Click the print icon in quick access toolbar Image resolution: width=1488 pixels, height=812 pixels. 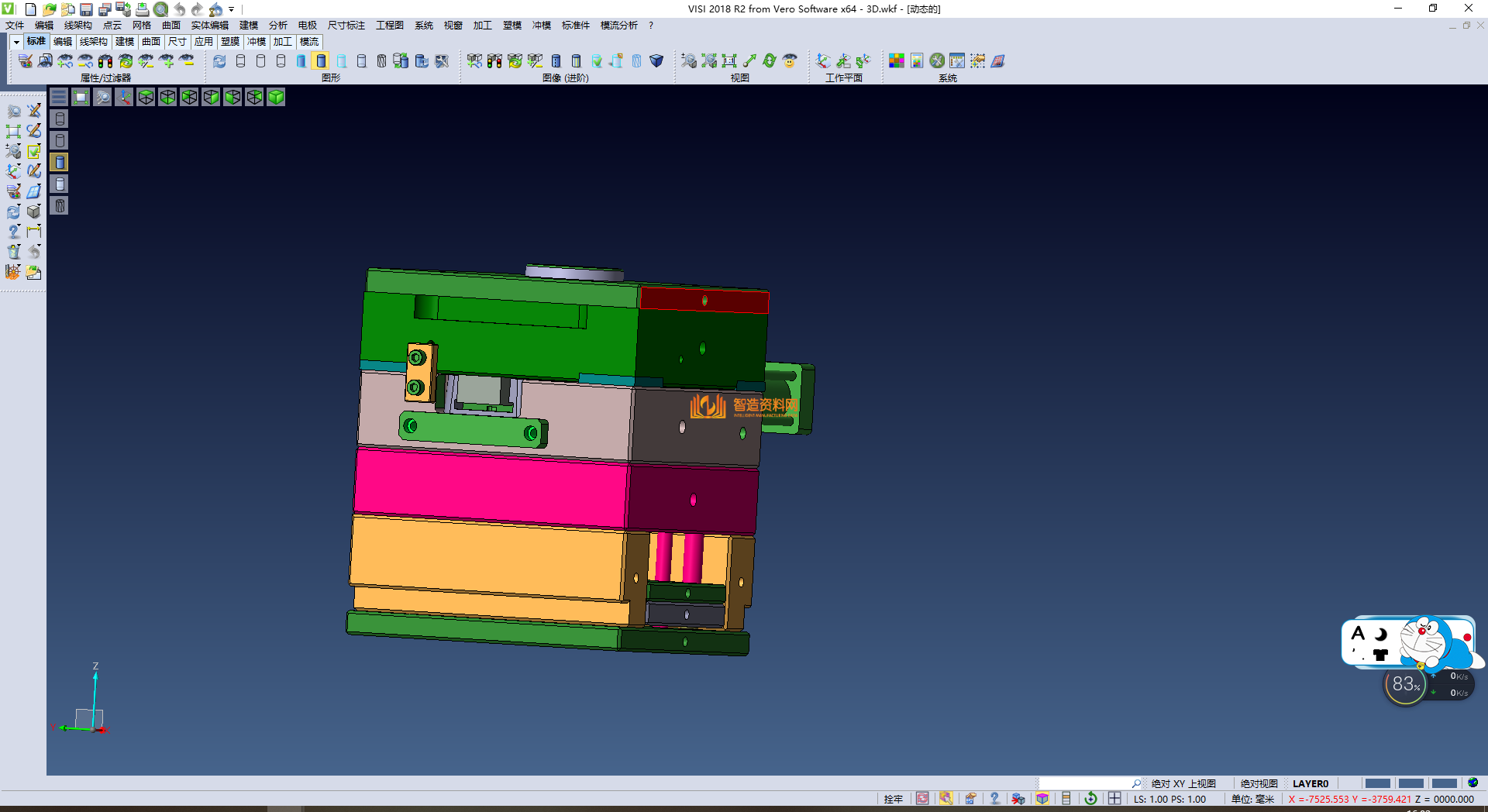click(143, 9)
